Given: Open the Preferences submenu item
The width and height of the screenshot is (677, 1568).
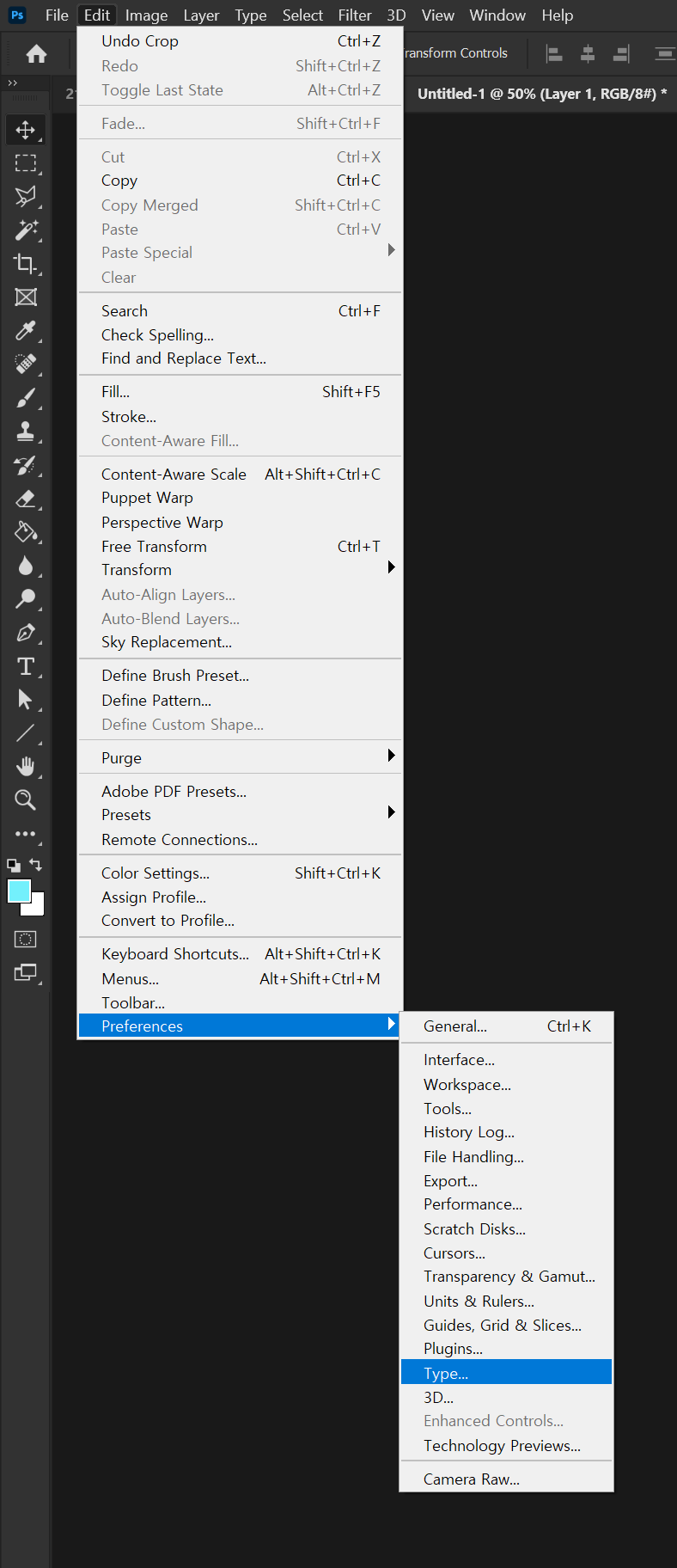Looking at the screenshot, I should [x=240, y=1026].
